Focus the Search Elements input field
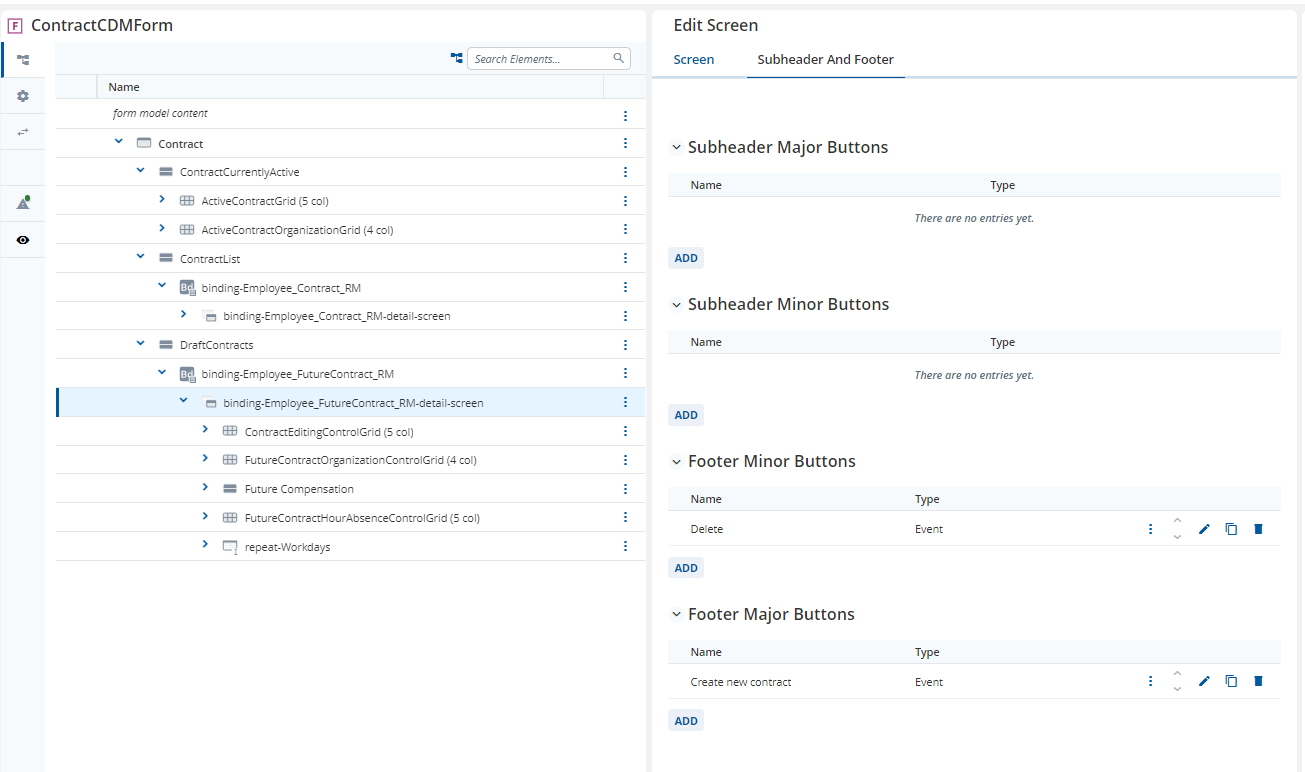 (x=549, y=59)
